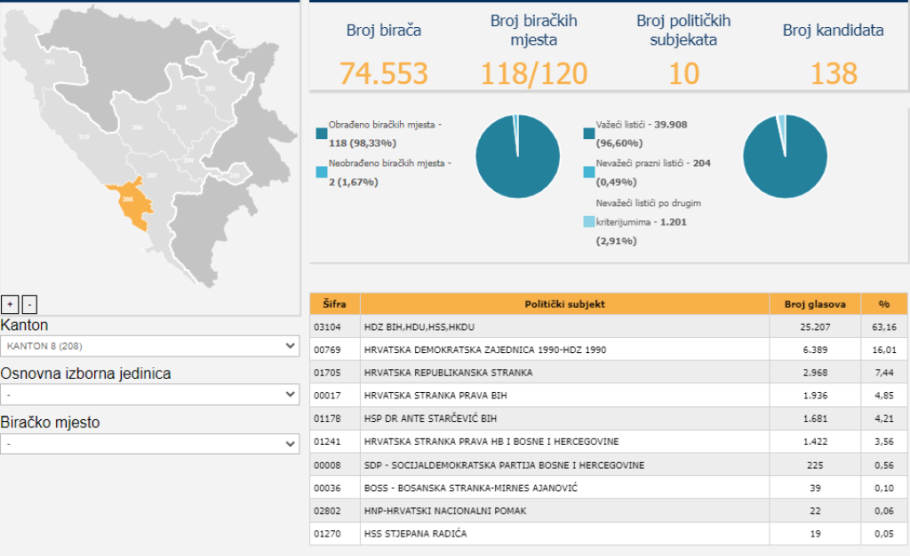Screen dimensions: 910x556
Task: Click the Neobrađeno biračkih mjesta legend swatch
Action: pyautogui.click(x=321, y=171)
